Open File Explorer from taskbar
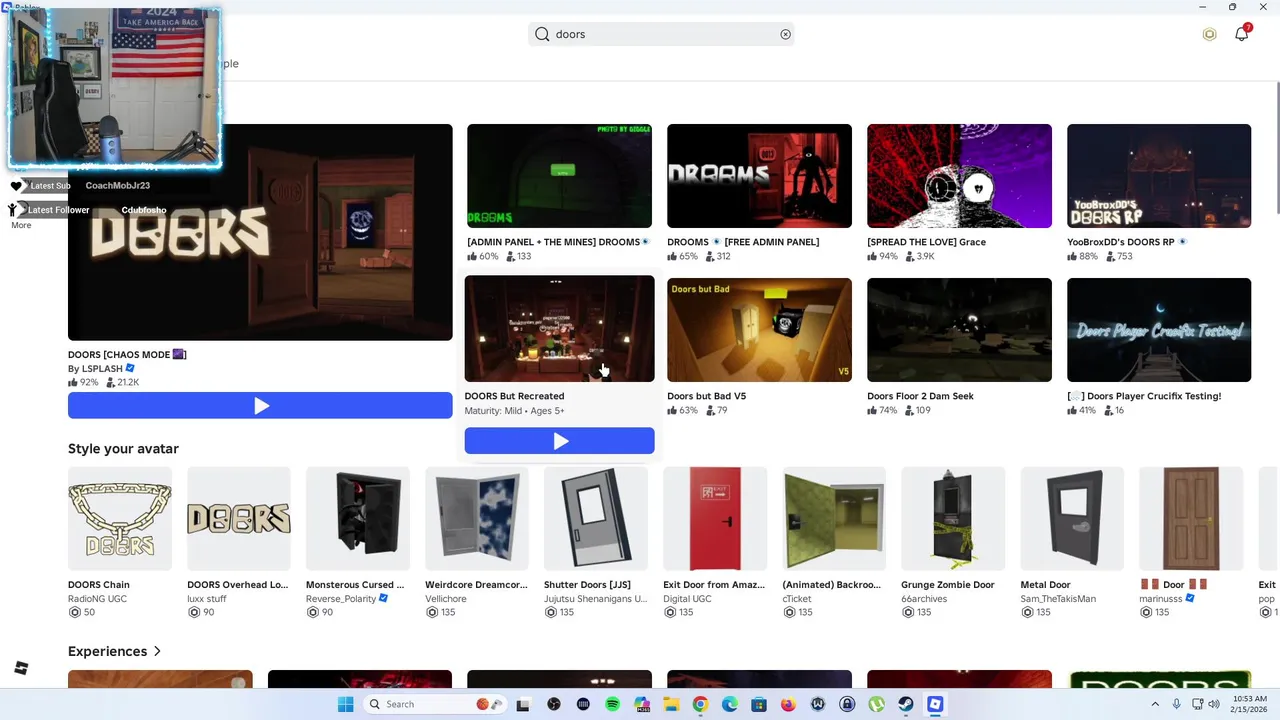 tap(671, 704)
